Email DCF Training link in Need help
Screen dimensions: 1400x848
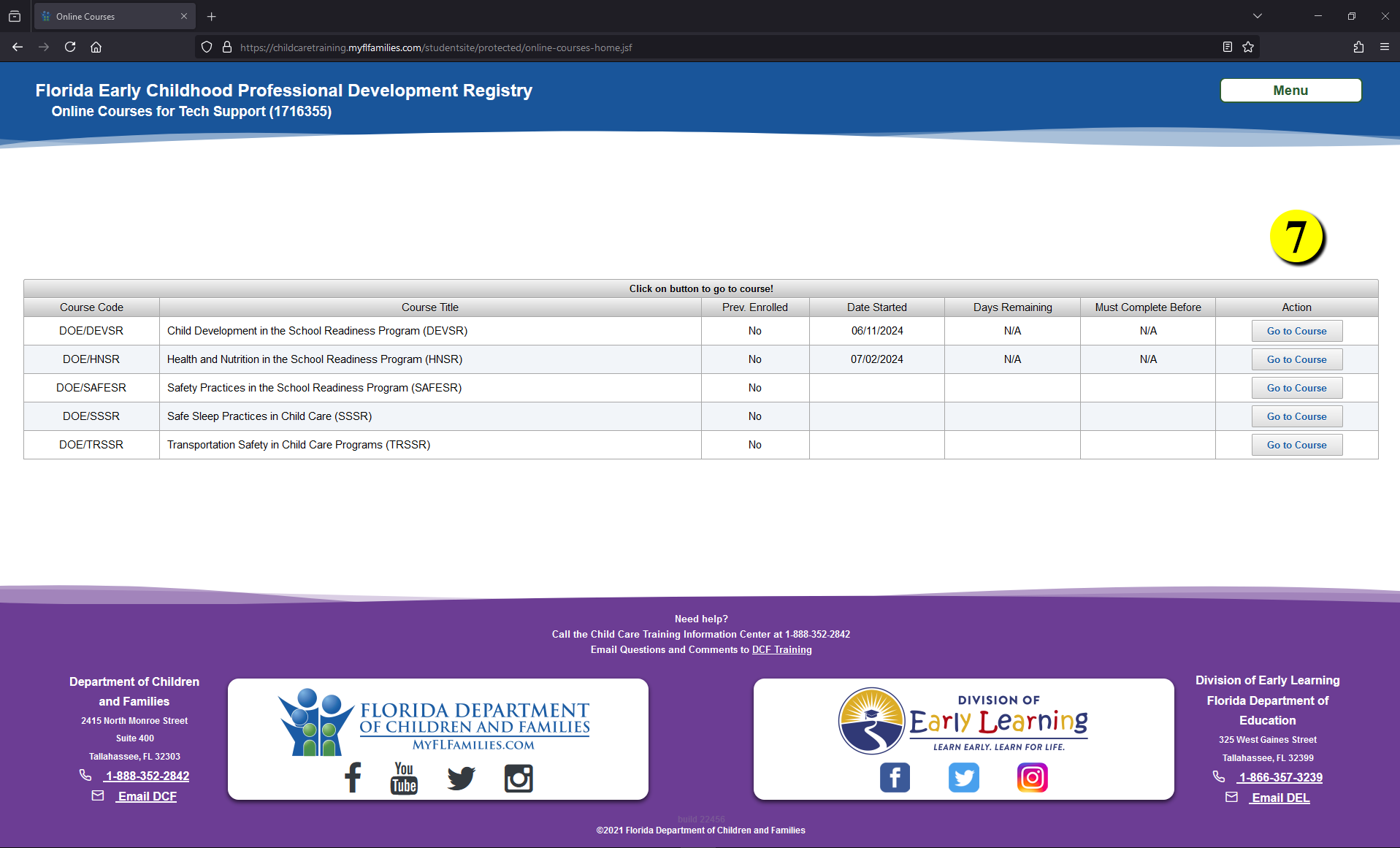click(781, 649)
